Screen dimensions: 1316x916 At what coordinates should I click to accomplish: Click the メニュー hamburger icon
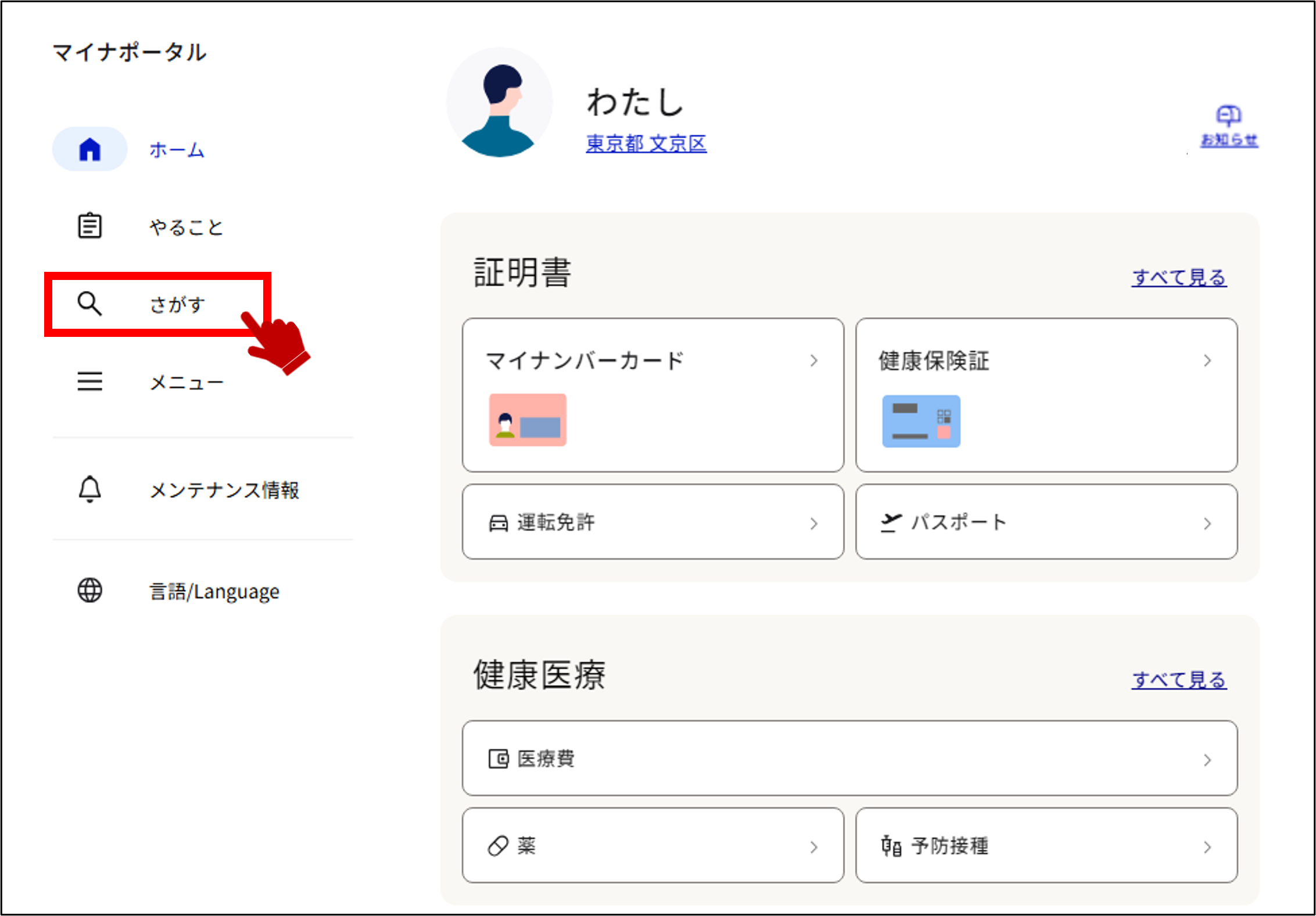pos(90,382)
